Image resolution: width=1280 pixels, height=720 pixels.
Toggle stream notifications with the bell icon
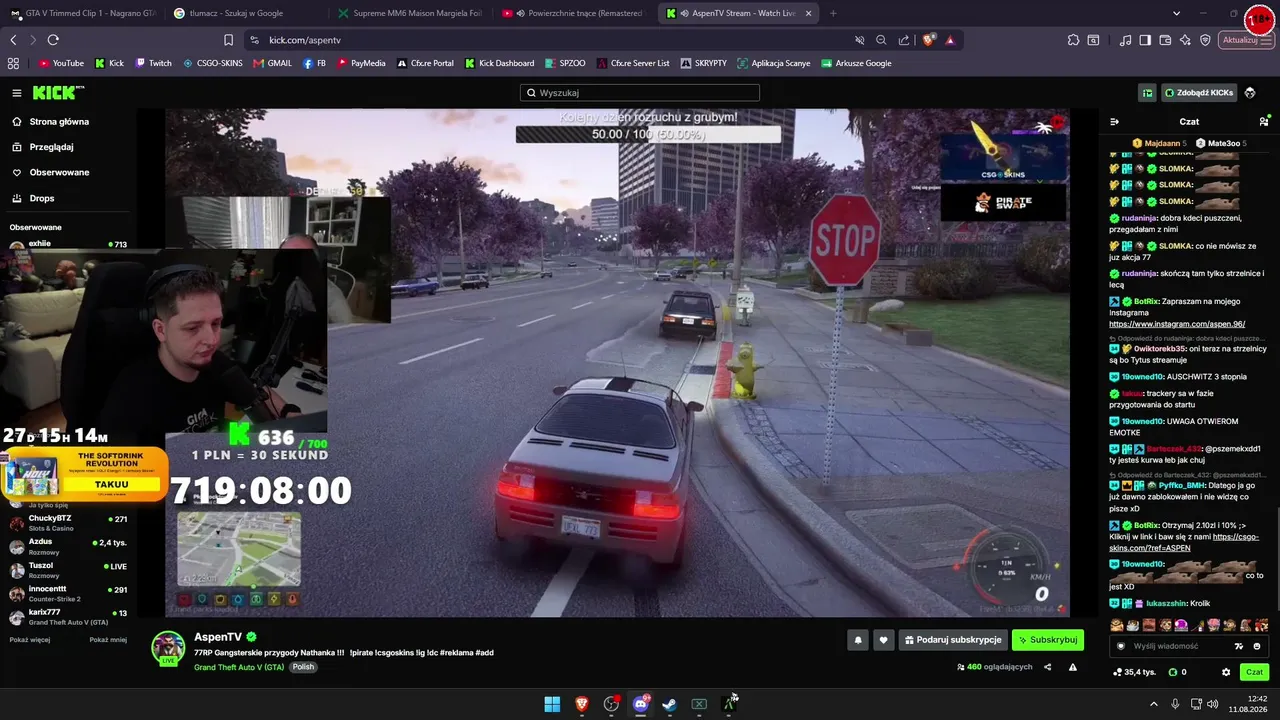pyautogui.click(x=857, y=640)
